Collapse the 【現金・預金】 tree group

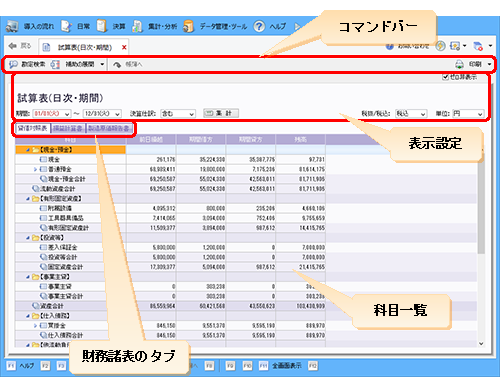[x=28, y=150]
